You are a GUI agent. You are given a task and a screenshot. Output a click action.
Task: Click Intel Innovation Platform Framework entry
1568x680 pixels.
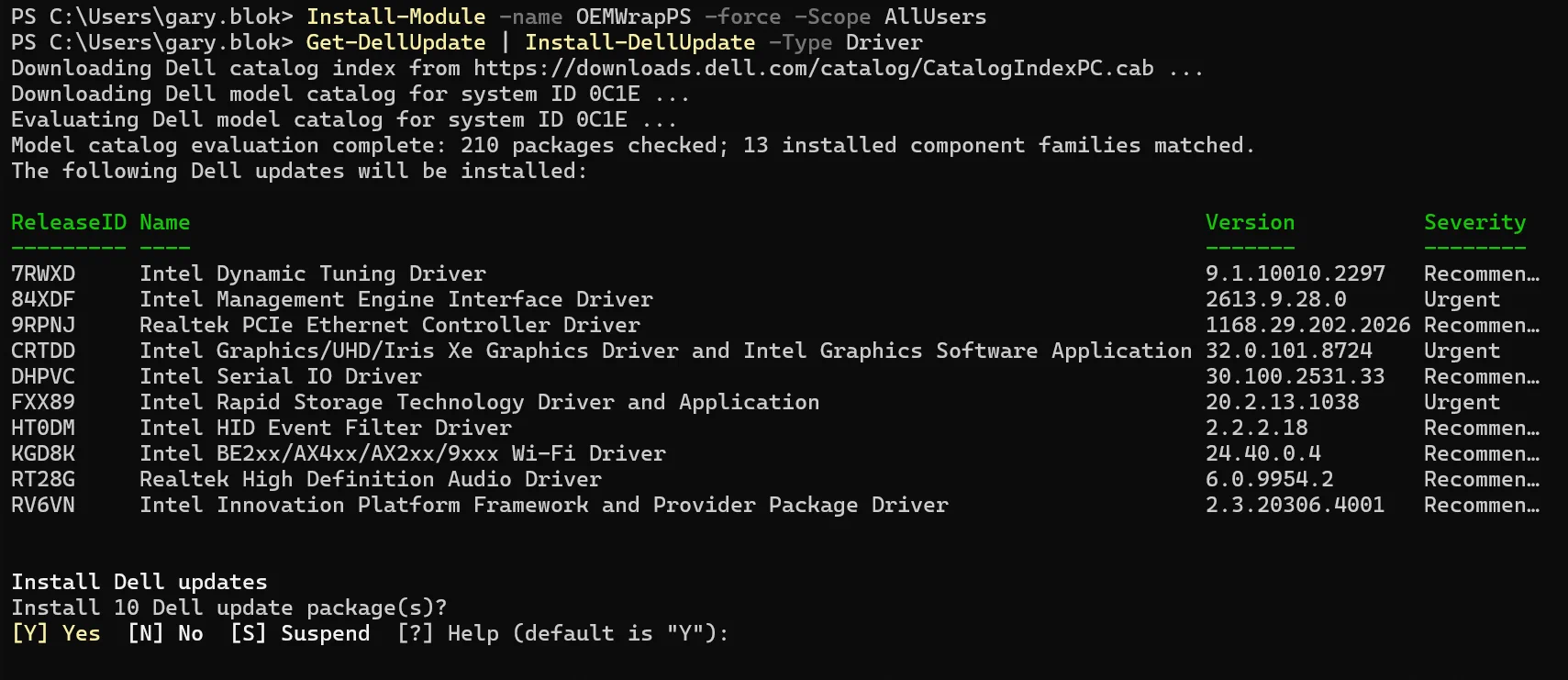(544, 505)
